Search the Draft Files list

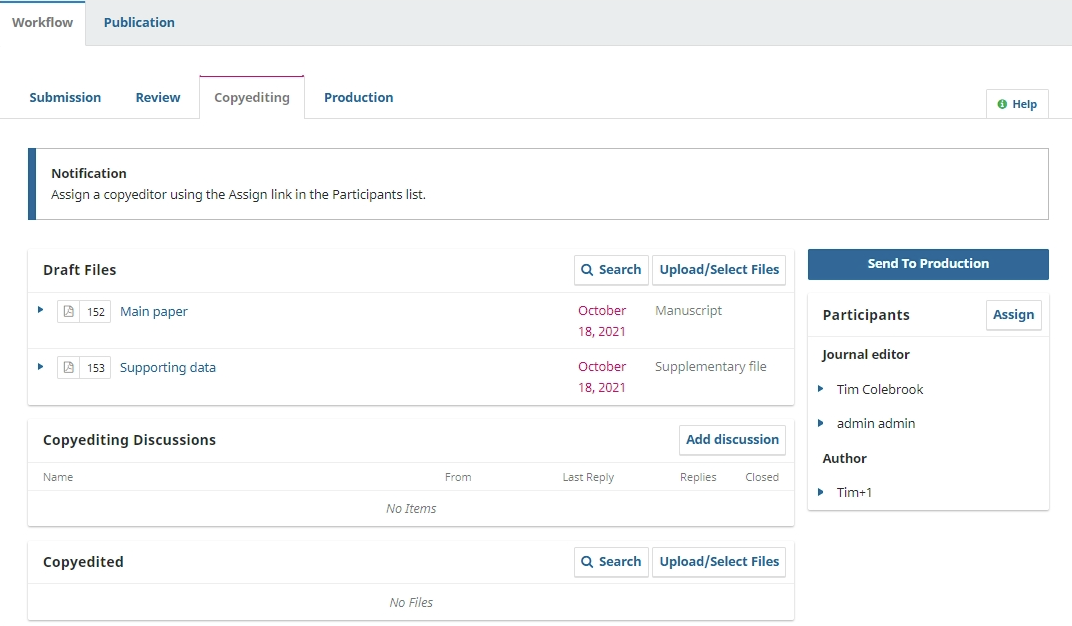pos(611,270)
